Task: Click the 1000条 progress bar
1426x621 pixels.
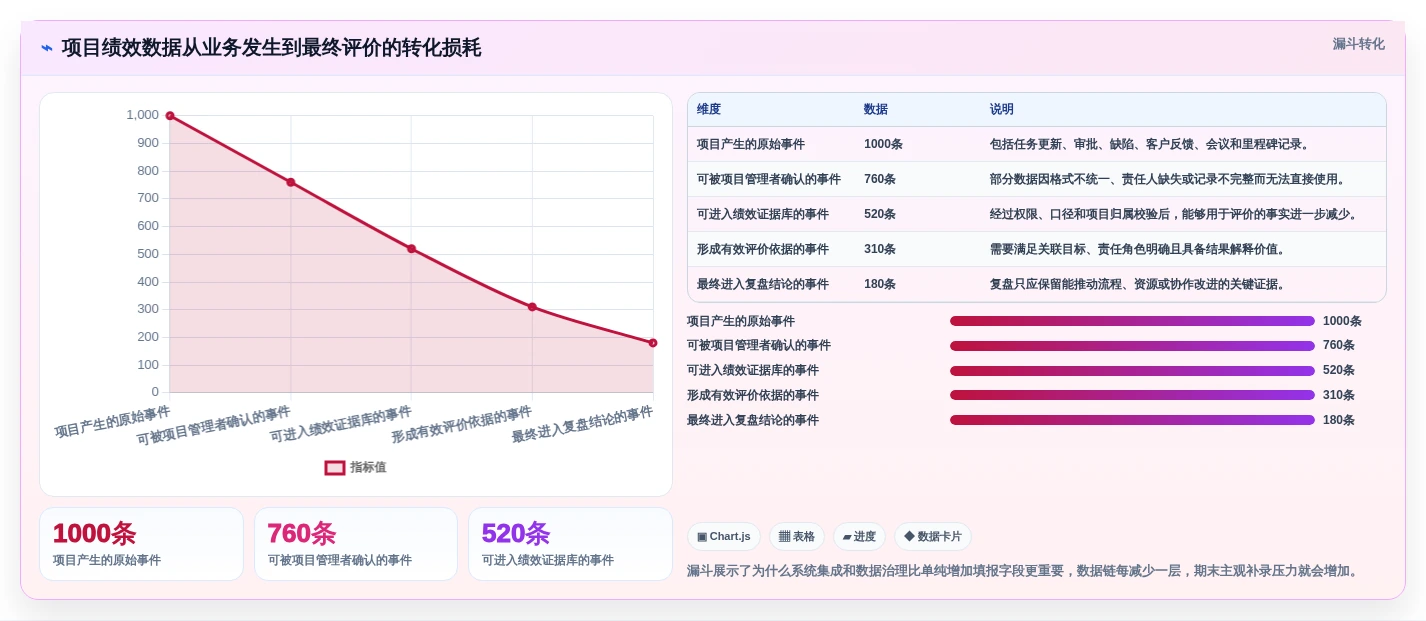Action: (1132, 321)
